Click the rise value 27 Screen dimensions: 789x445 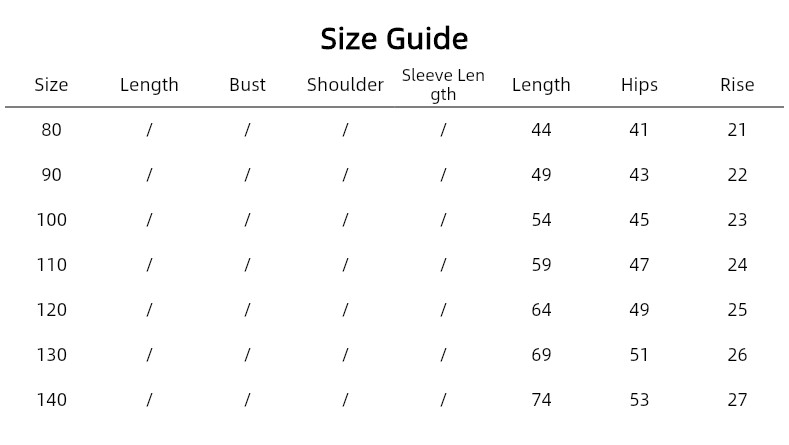pyautogui.click(x=737, y=400)
